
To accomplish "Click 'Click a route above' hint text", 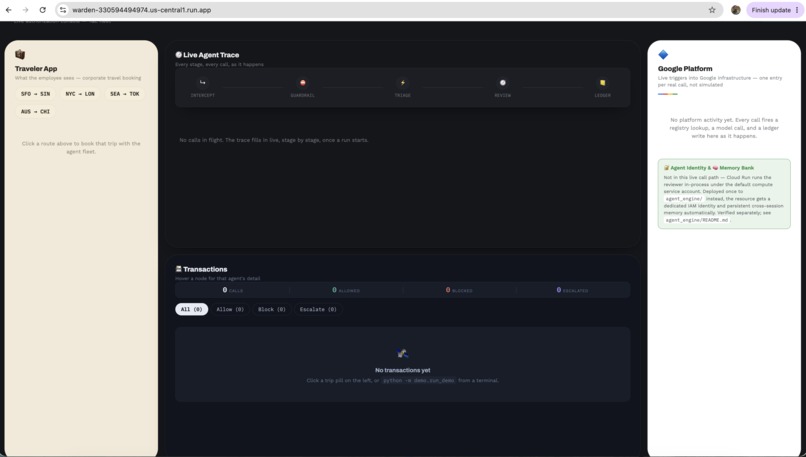I will [81, 148].
